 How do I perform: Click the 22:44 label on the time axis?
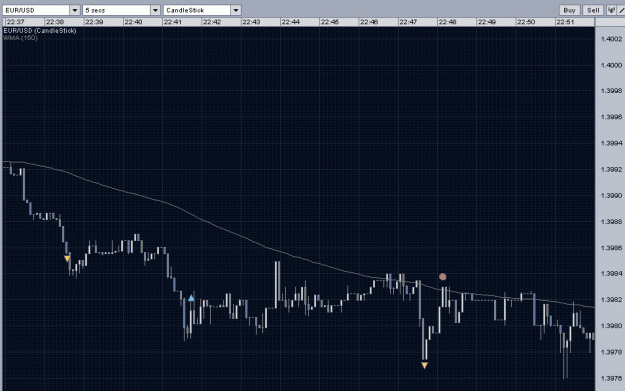(291, 22)
